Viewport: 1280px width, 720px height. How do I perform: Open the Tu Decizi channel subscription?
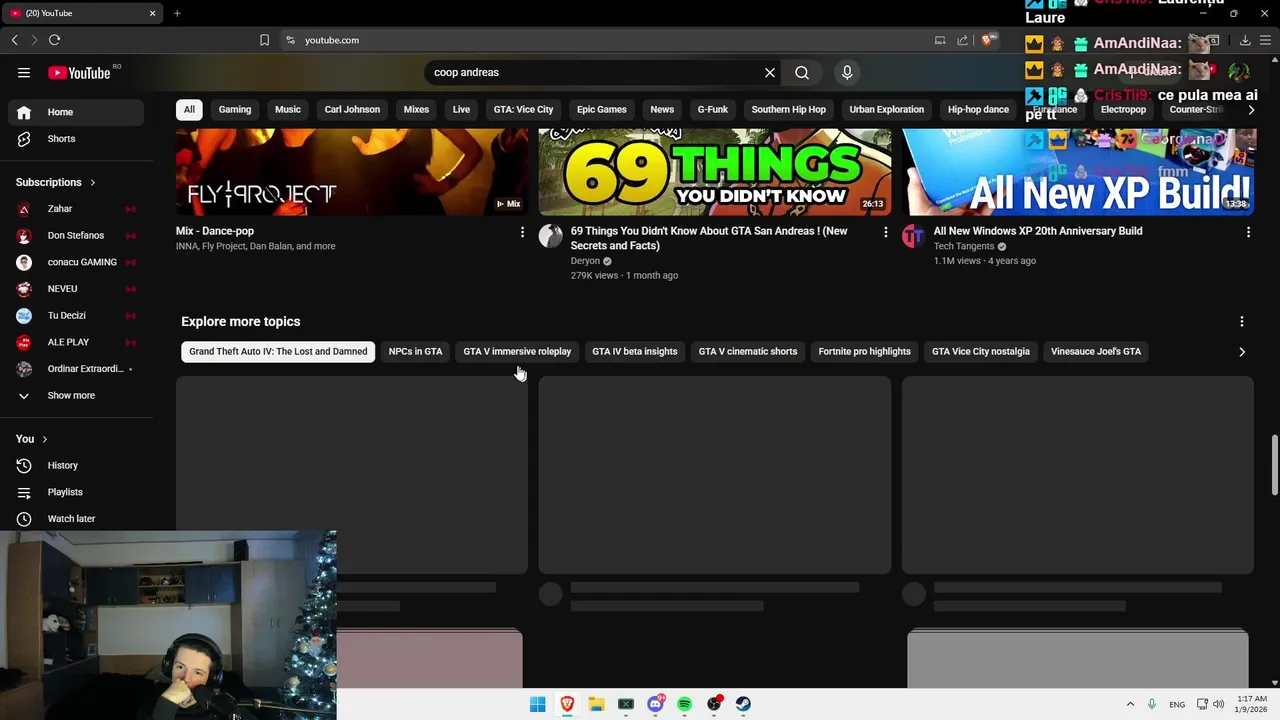[76, 315]
